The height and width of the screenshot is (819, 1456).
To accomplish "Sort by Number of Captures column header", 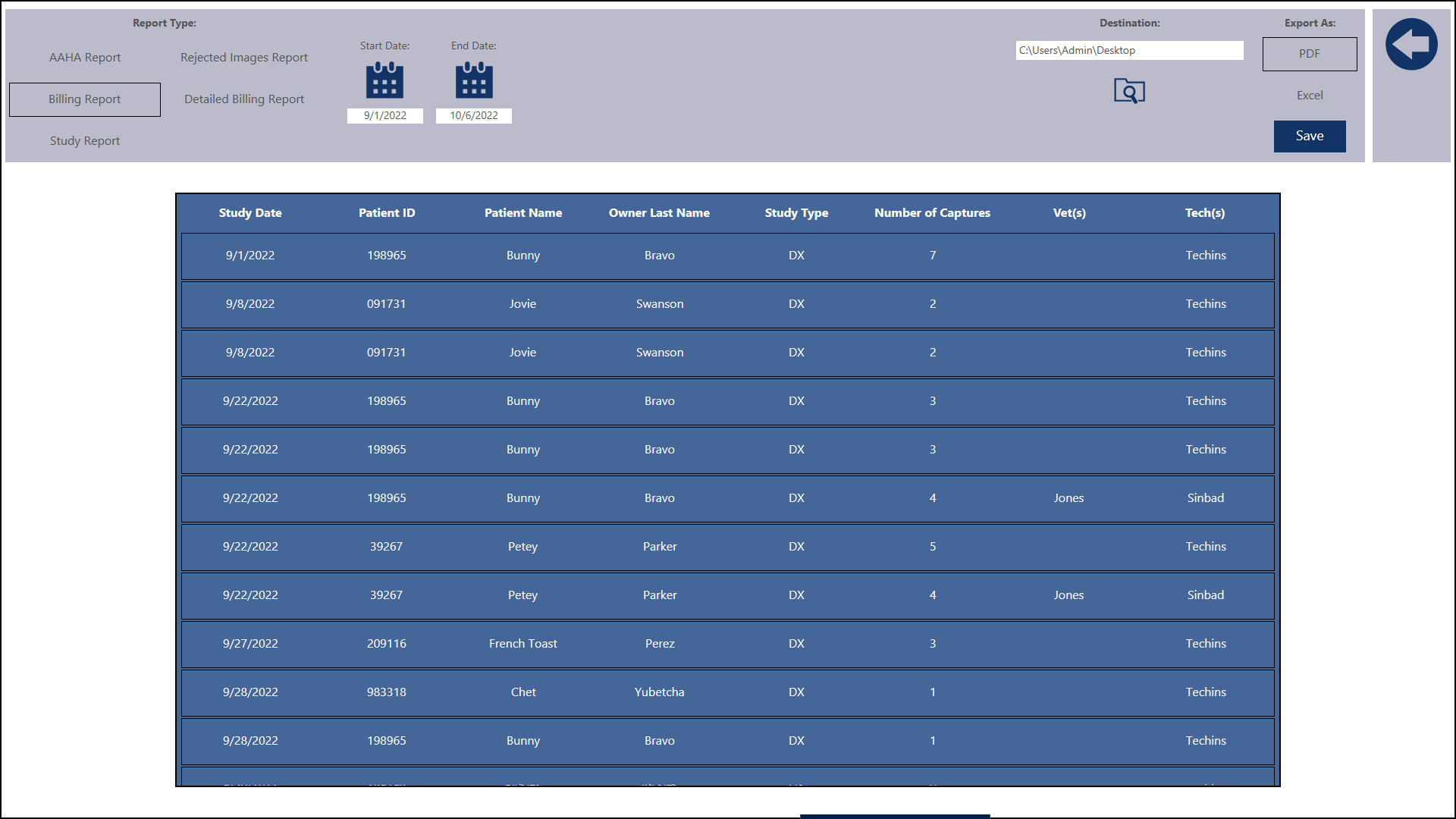I will pyautogui.click(x=933, y=213).
